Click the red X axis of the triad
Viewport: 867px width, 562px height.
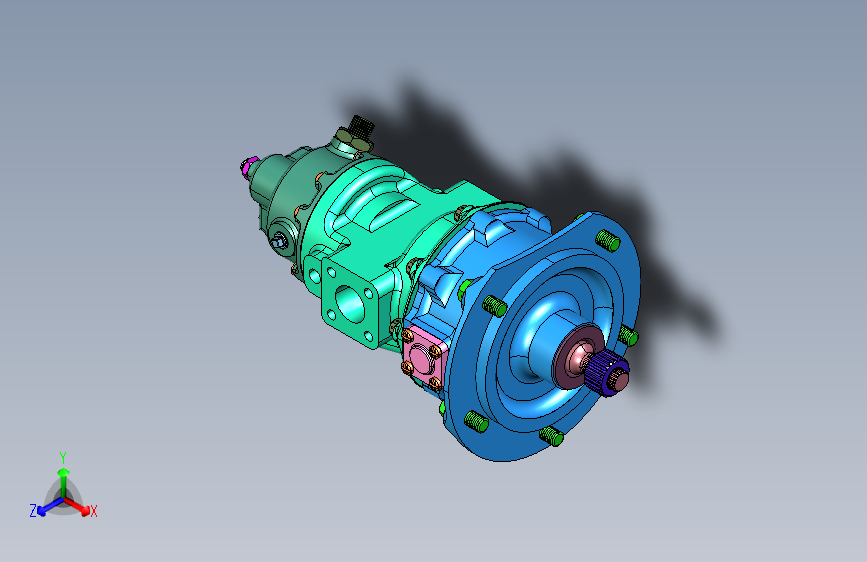(78, 506)
